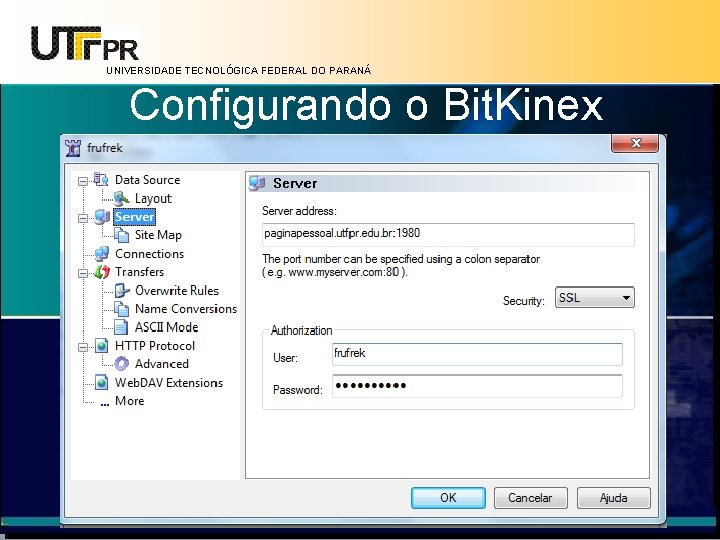This screenshot has height=540, width=720.
Task: Click the HTTP Protocol globe icon
Action: tap(101, 345)
